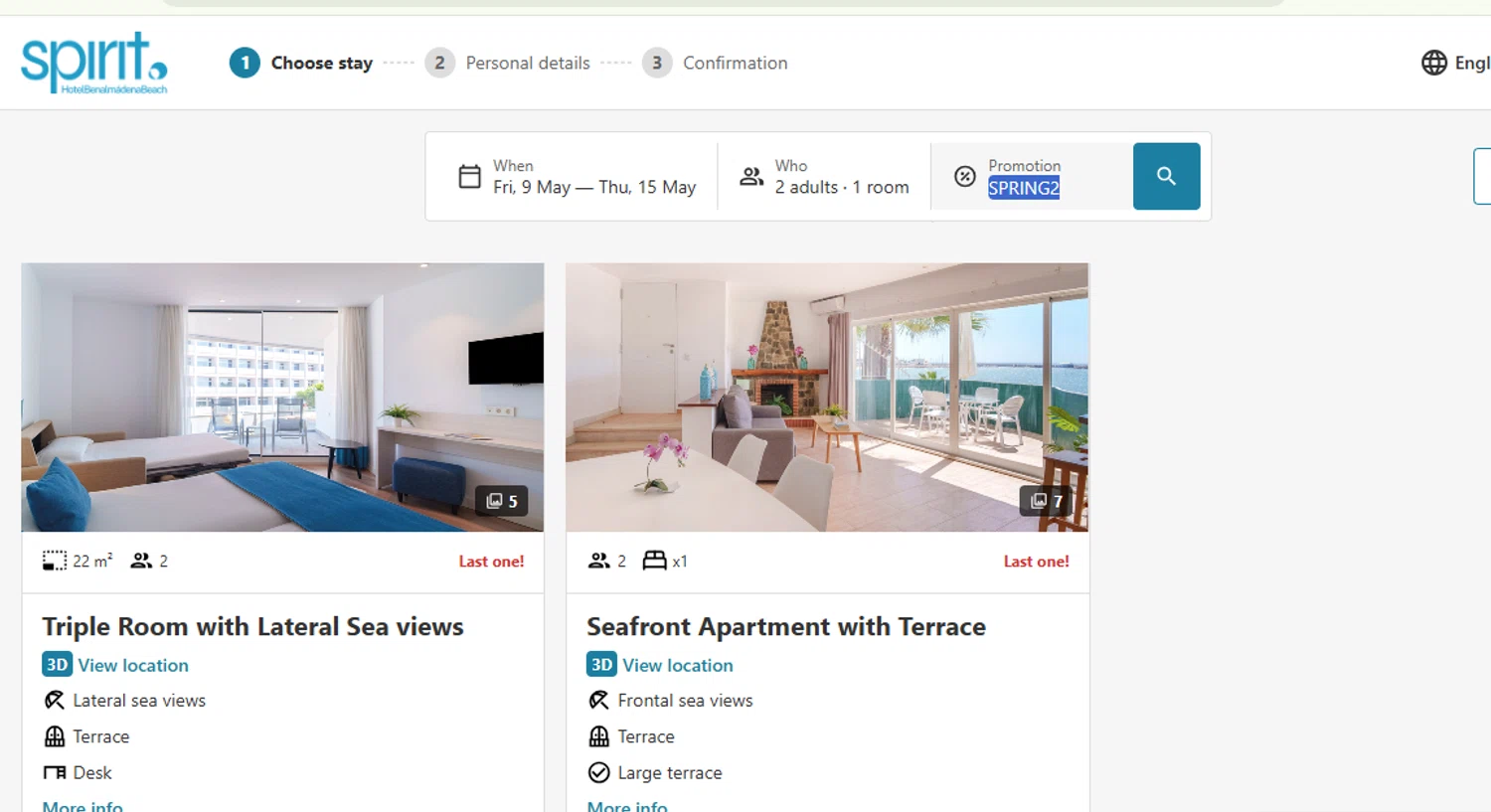This screenshot has height=812, width=1491.
Task: Click room size icon beside 22 m²
Action: pos(55,562)
